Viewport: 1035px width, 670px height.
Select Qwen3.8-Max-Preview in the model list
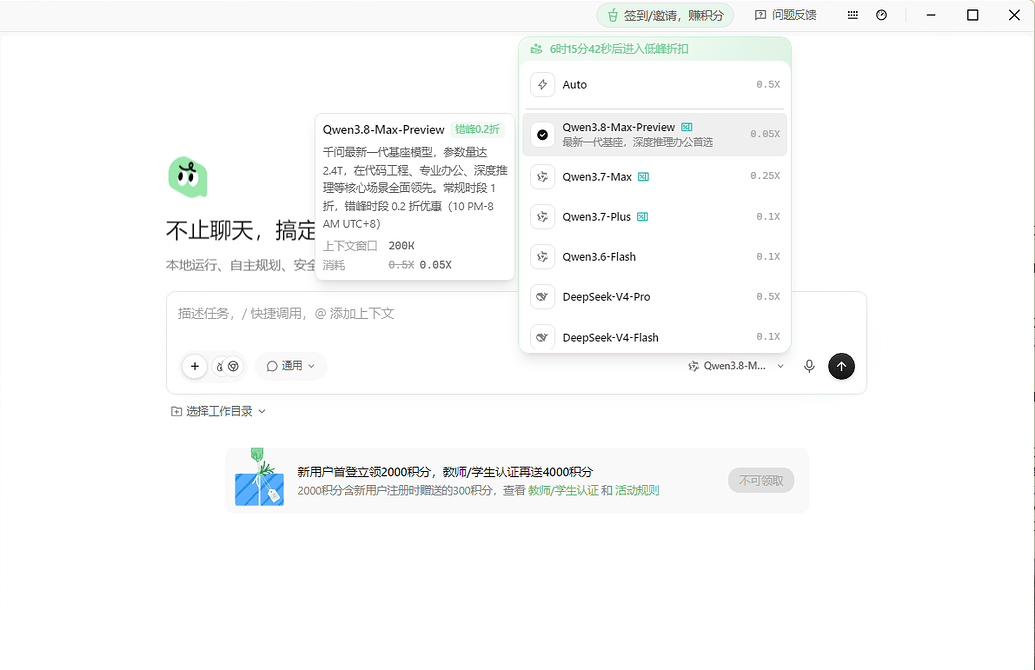(x=655, y=134)
